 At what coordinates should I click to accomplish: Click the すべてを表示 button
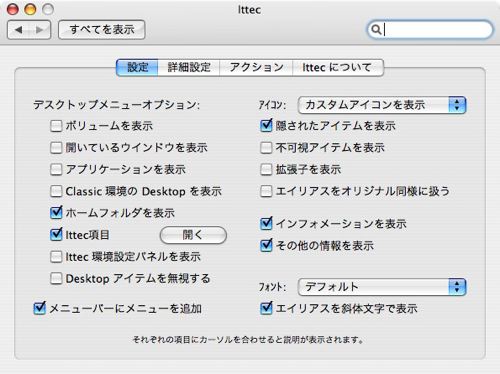102,30
